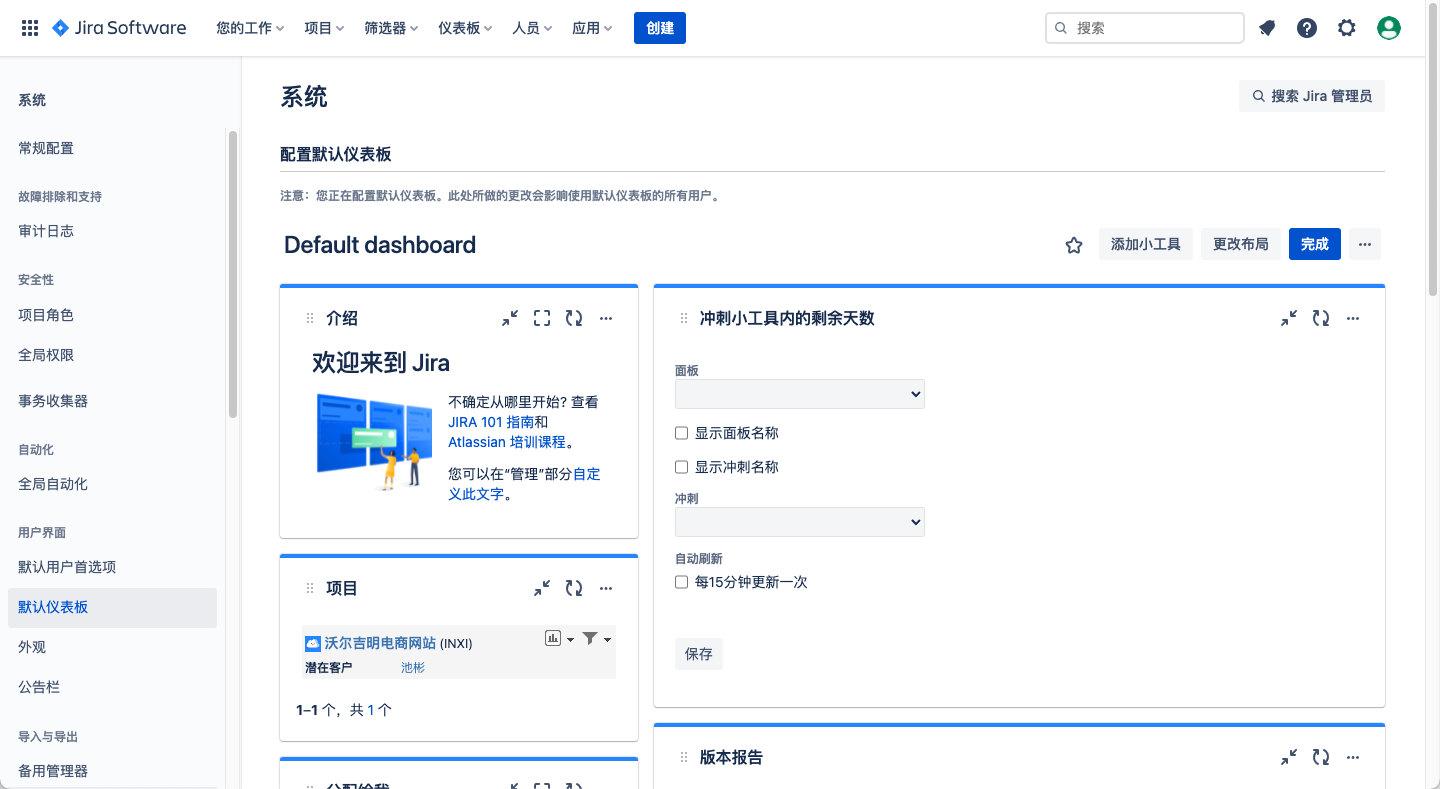Open the Atlassian 培训课程 link
1440x789 pixels.
[x=507, y=442]
